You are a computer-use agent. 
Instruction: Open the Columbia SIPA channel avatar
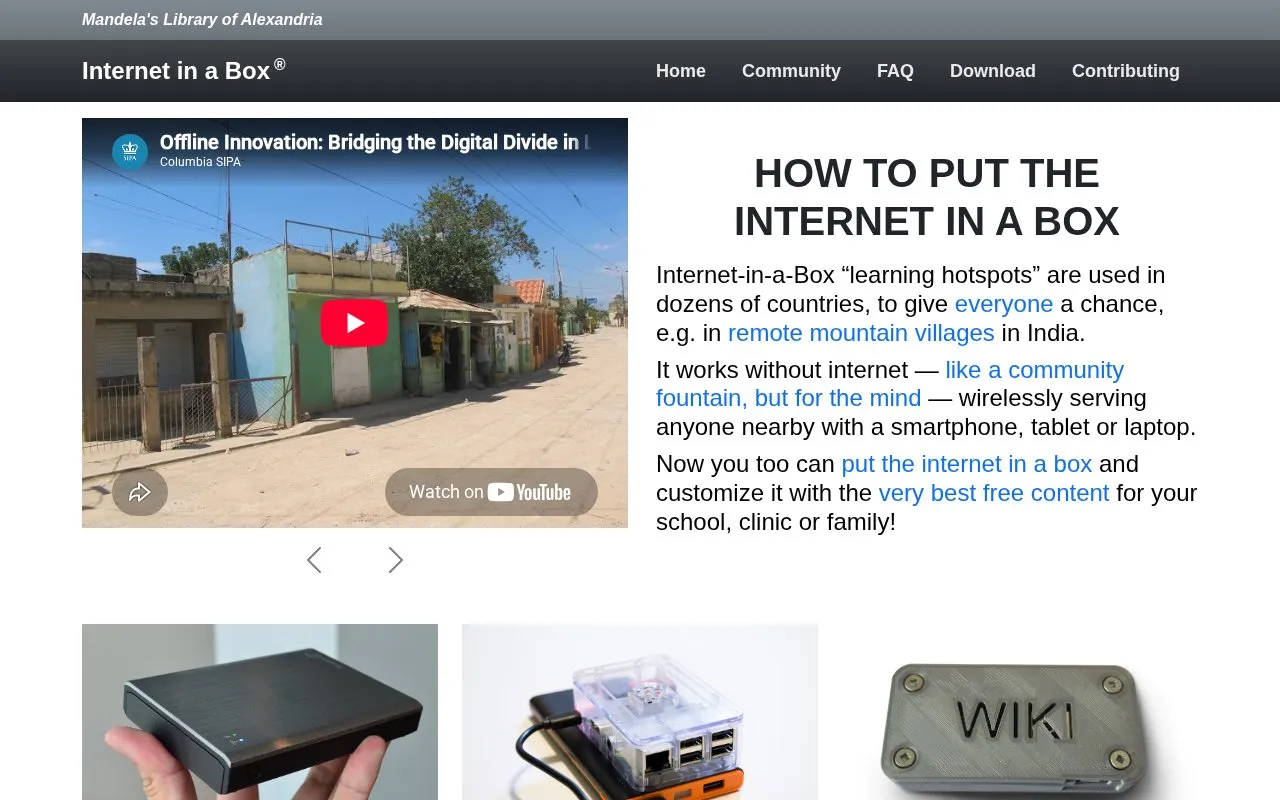[130, 152]
